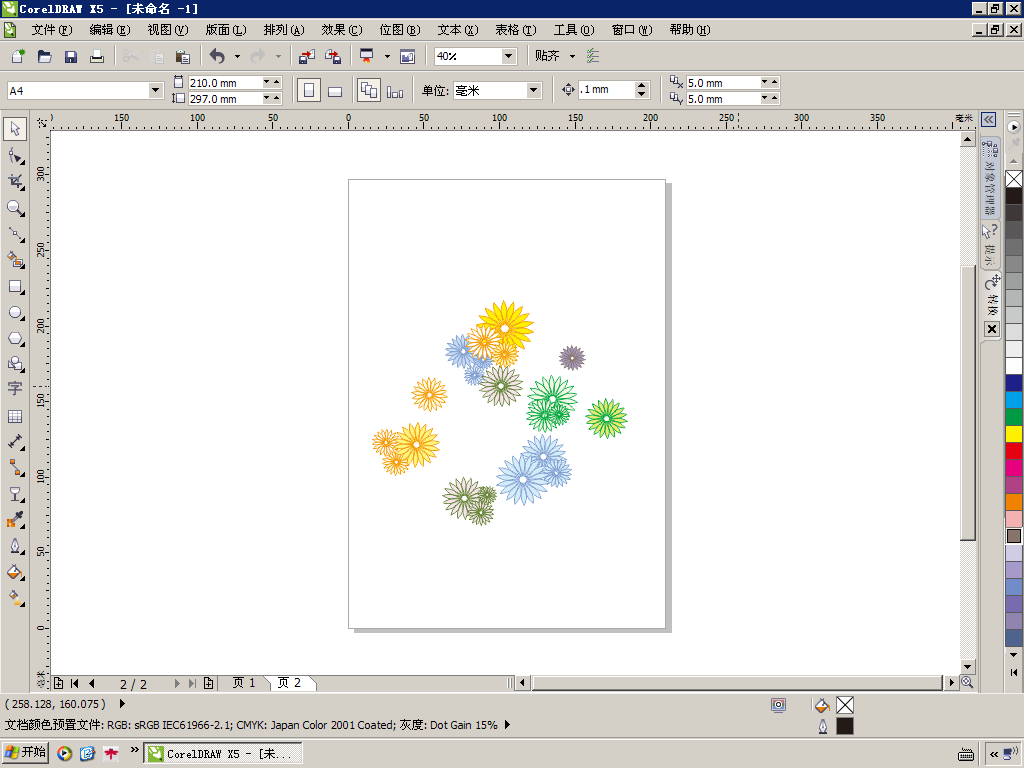1024x768 pixels.
Task: Open Windows 开始 menu
Action: [25, 753]
